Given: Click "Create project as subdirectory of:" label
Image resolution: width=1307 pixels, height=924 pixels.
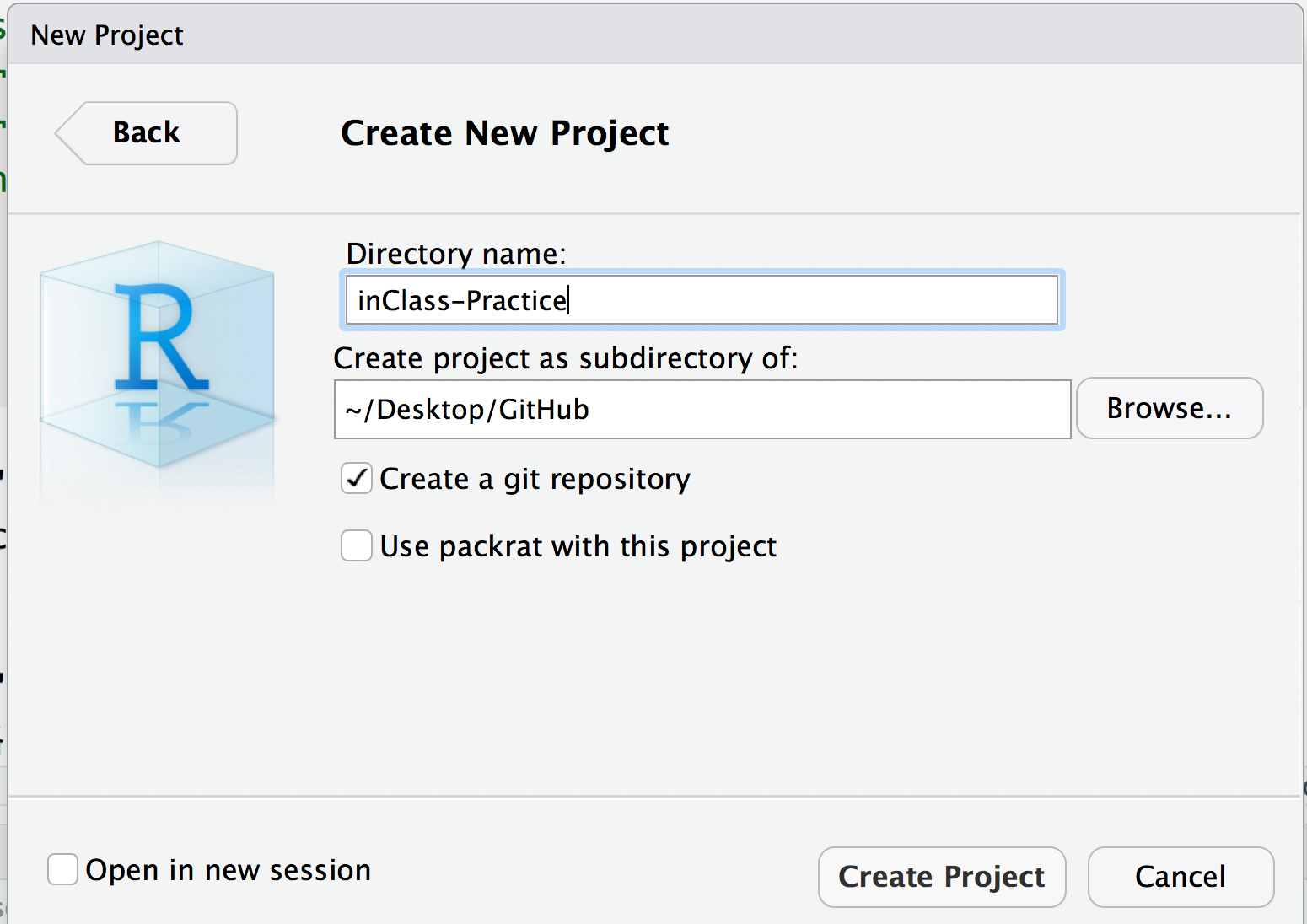Looking at the screenshot, I should click(566, 358).
